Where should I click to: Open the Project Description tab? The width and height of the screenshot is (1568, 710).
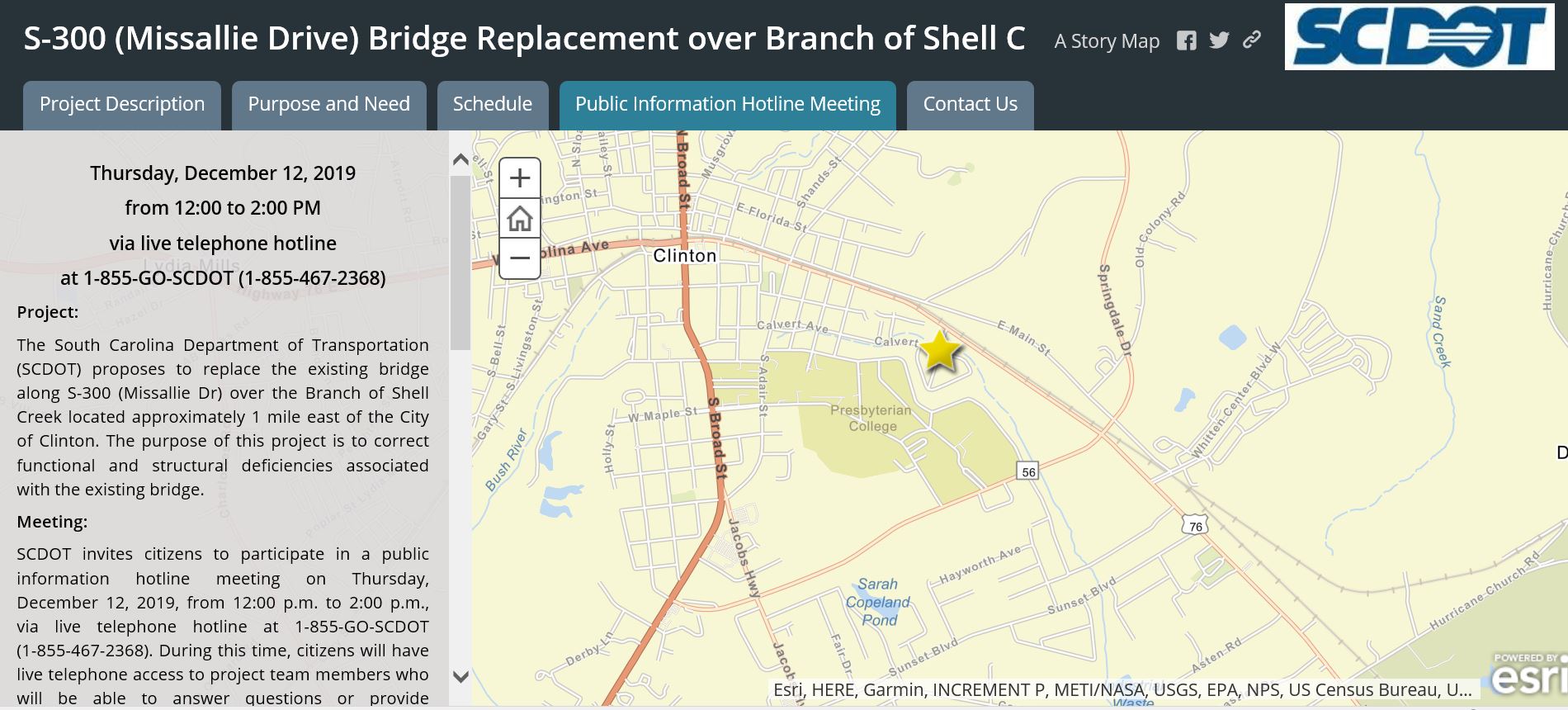122,105
